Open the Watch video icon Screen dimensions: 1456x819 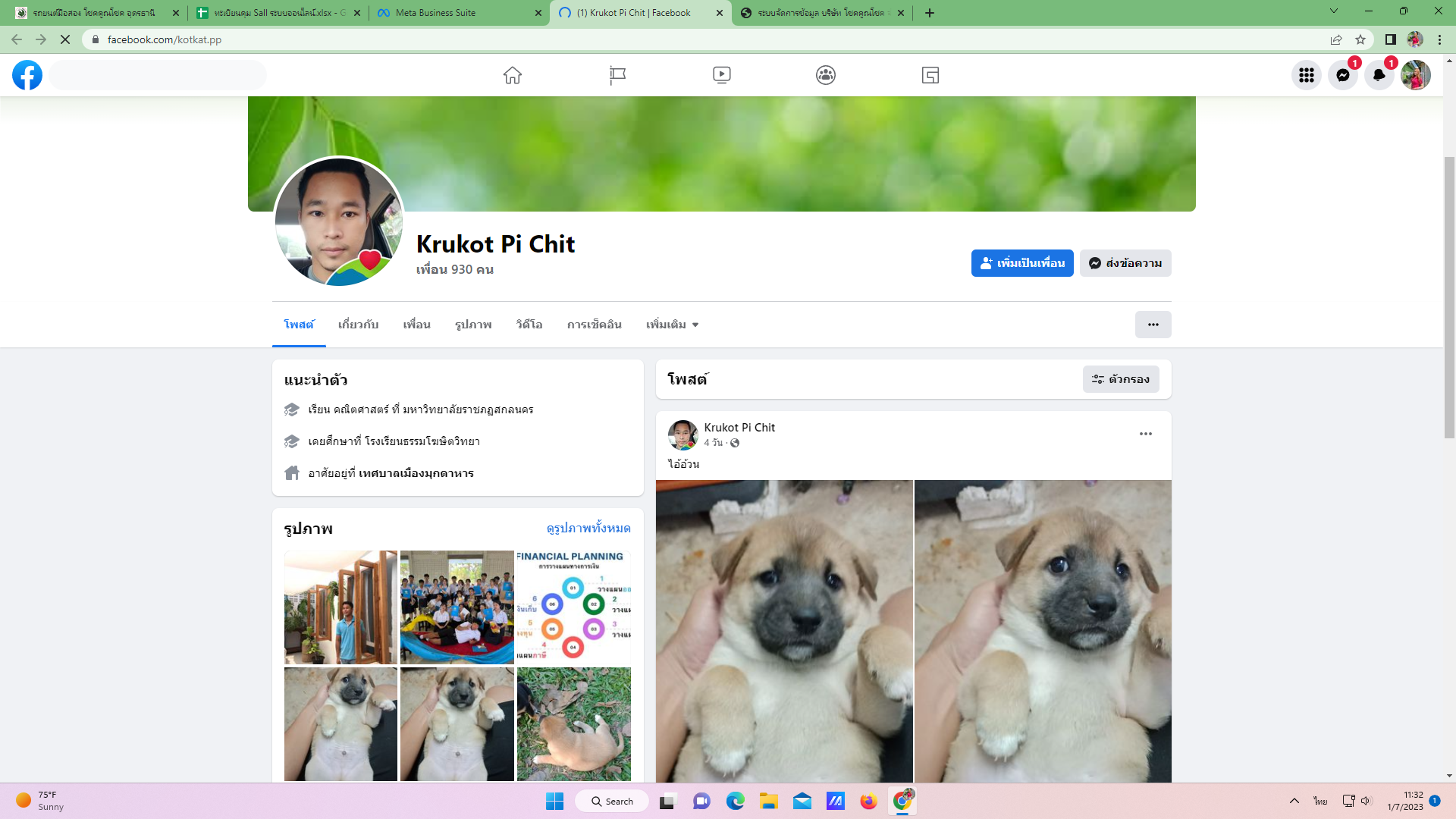pyautogui.click(x=721, y=75)
